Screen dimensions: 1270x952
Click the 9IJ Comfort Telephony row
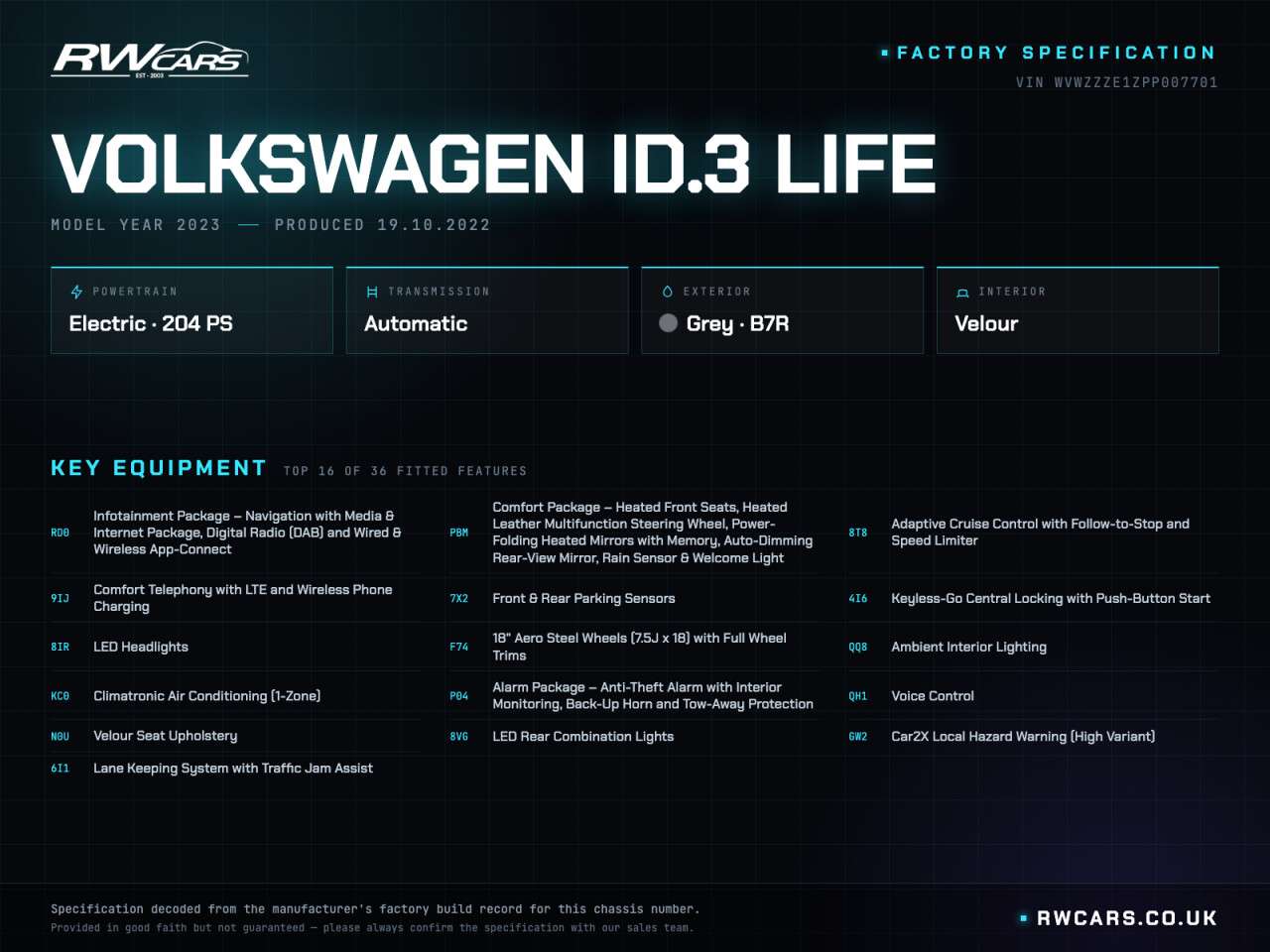[235, 598]
